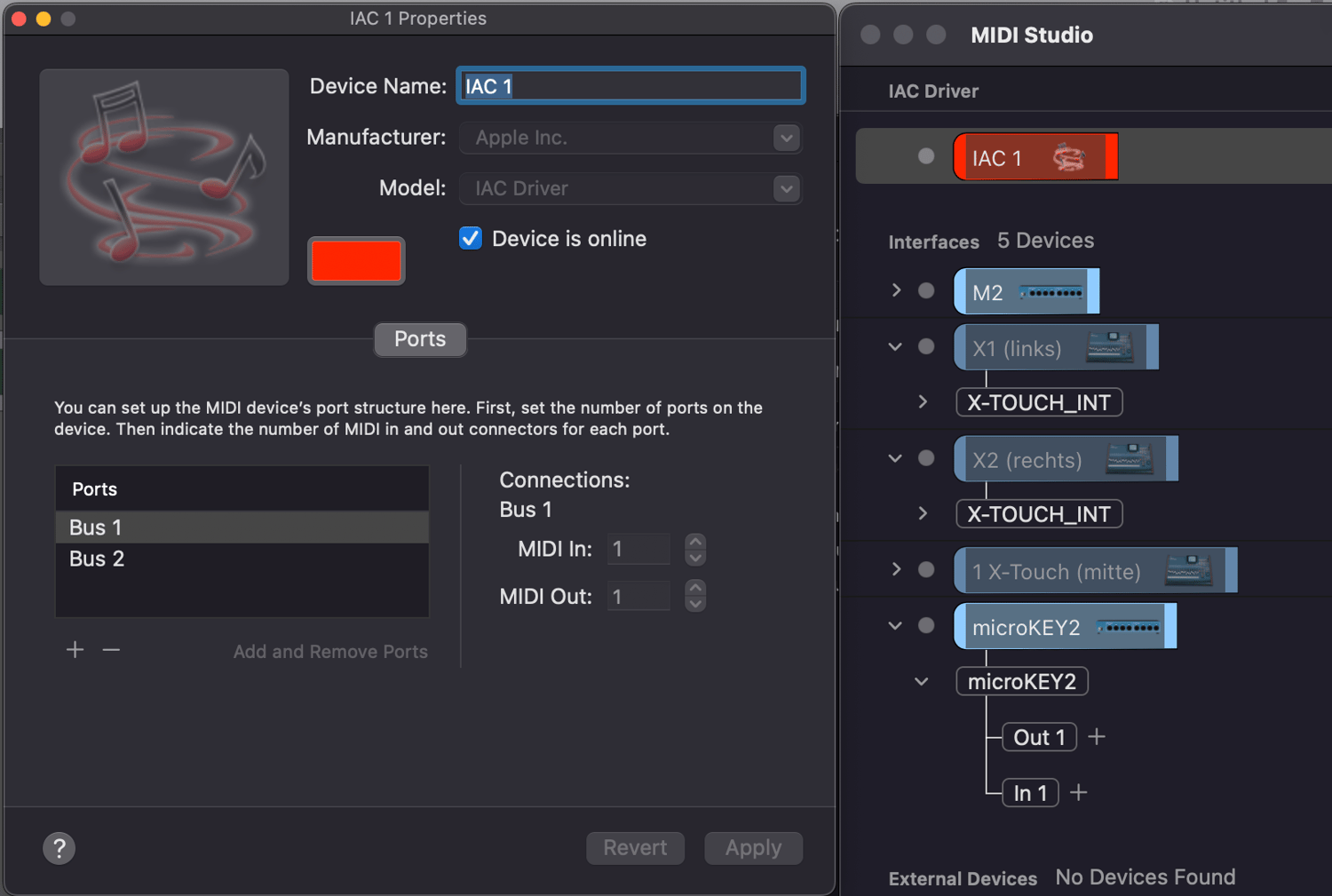Collapse the X2 (rechts) device row
The image size is (1332, 896).
[895, 458]
